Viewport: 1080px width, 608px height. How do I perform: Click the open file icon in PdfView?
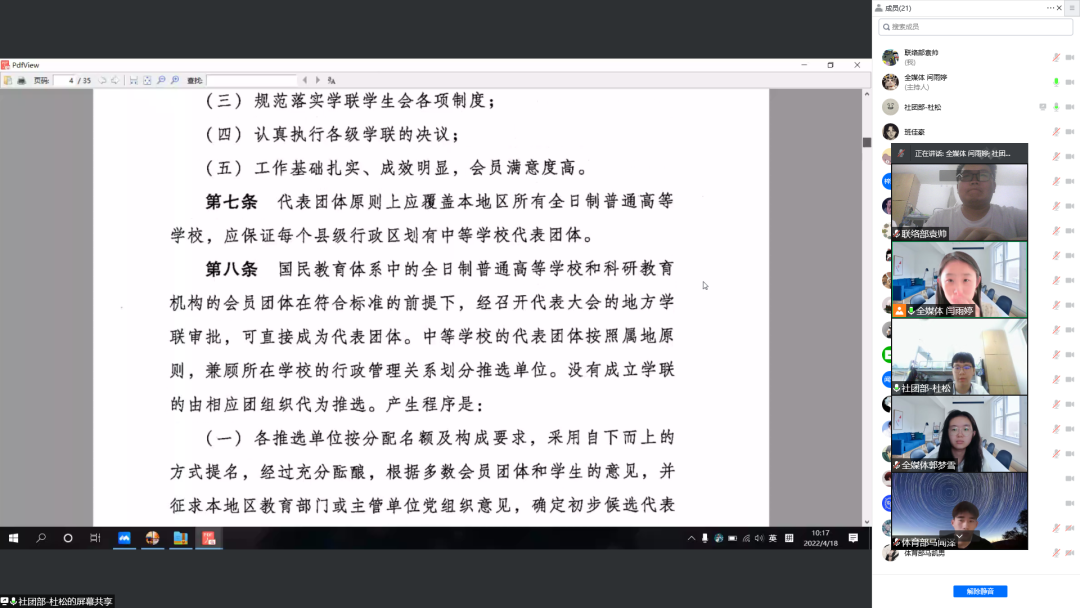[8, 81]
